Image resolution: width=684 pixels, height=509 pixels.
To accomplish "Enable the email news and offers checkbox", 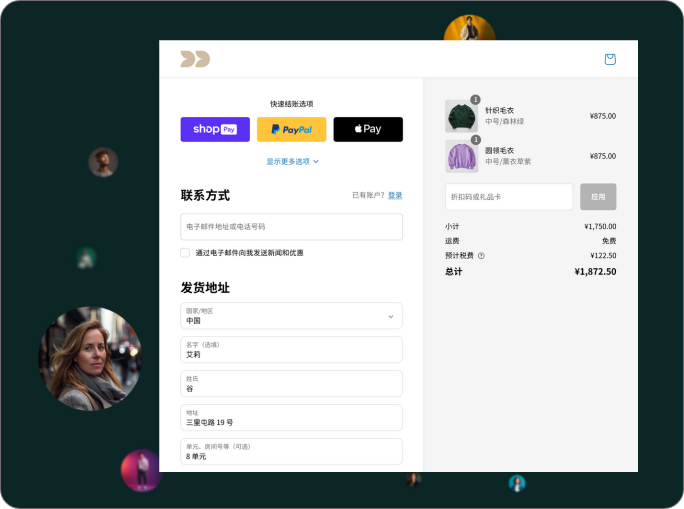I will click(185, 253).
